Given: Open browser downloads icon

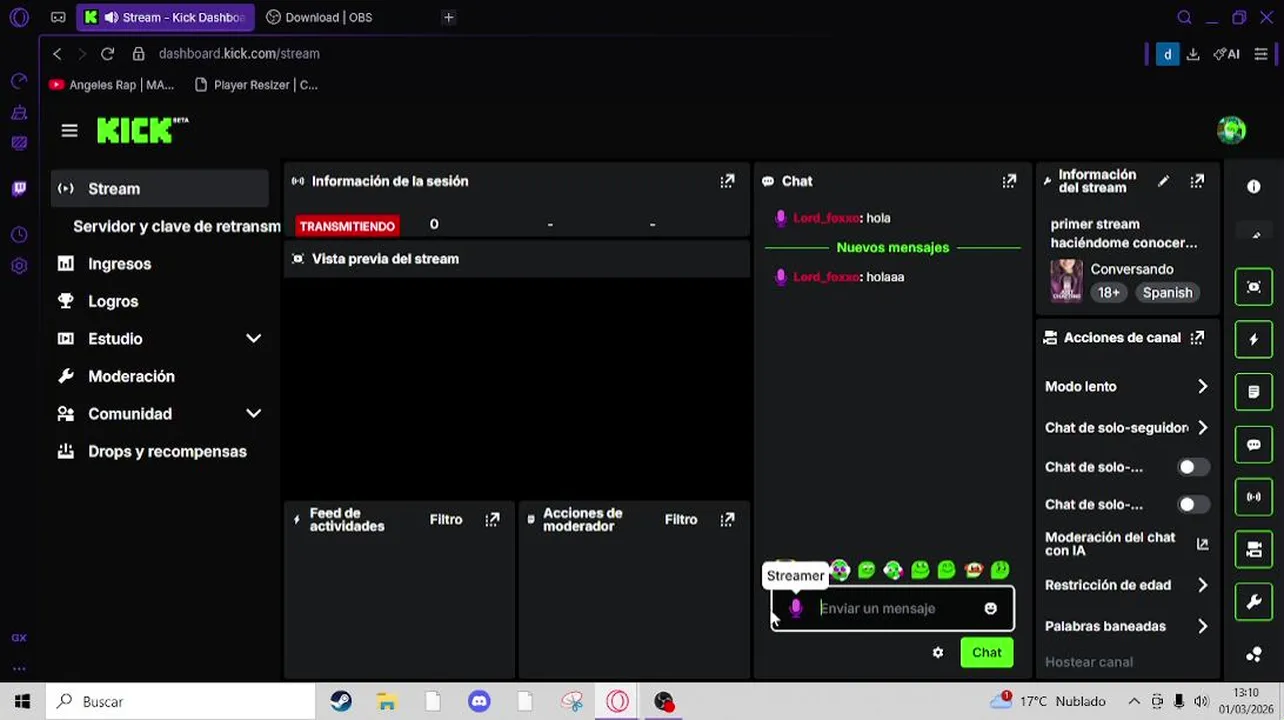Looking at the screenshot, I should (1193, 54).
